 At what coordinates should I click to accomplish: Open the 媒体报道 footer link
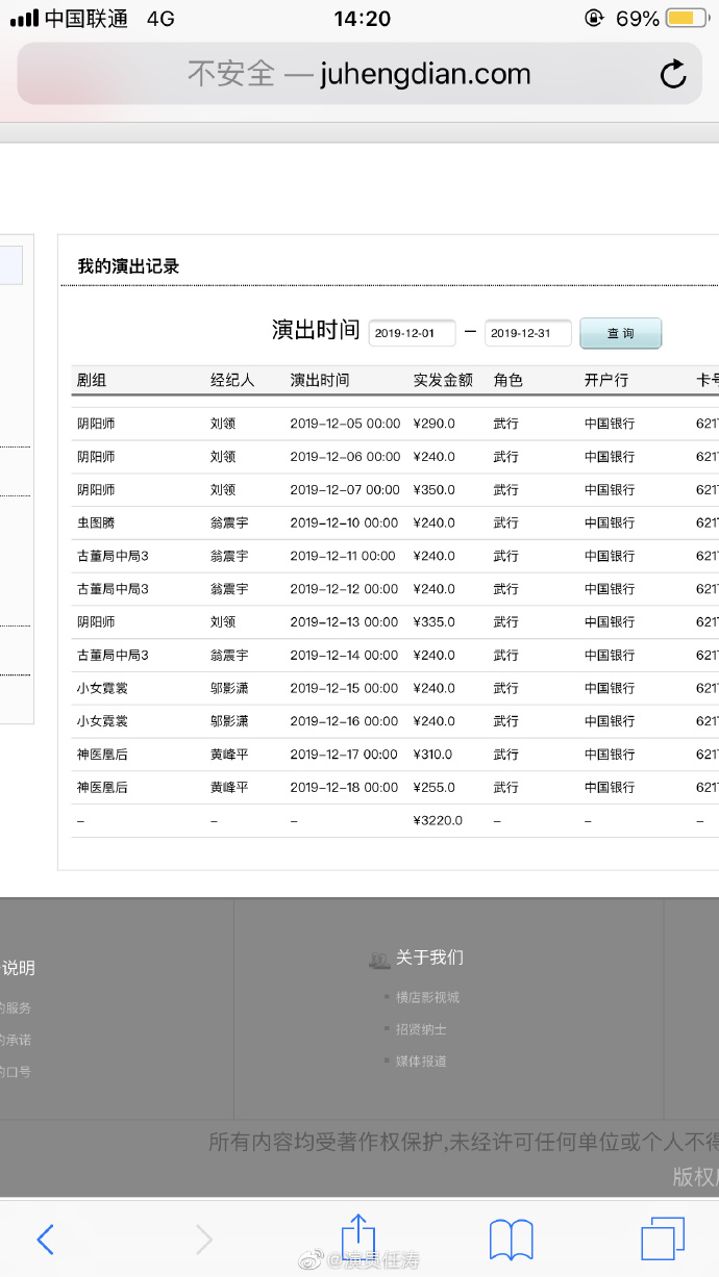pyautogui.click(x=421, y=1061)
